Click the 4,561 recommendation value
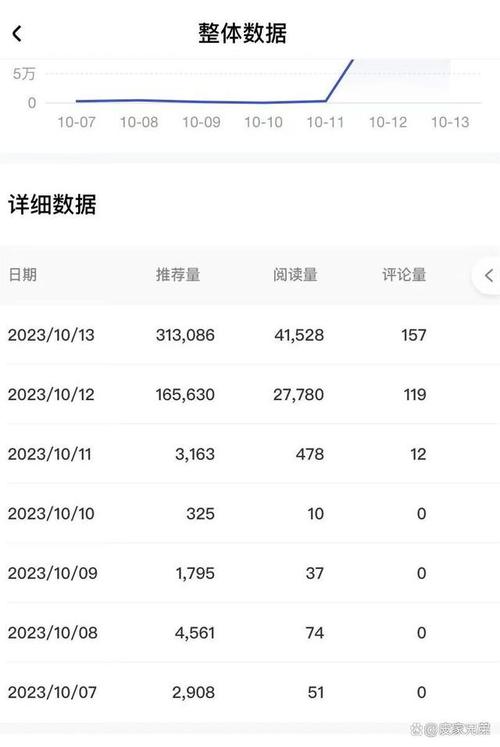Viewport: 500px width, 747px height. [195, 633]
